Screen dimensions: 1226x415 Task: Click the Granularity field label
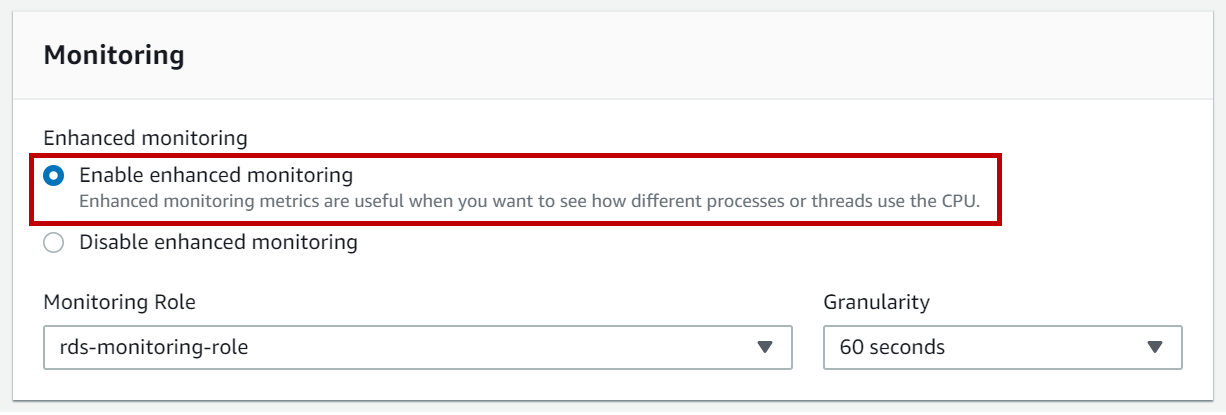(x=876, y=302)
